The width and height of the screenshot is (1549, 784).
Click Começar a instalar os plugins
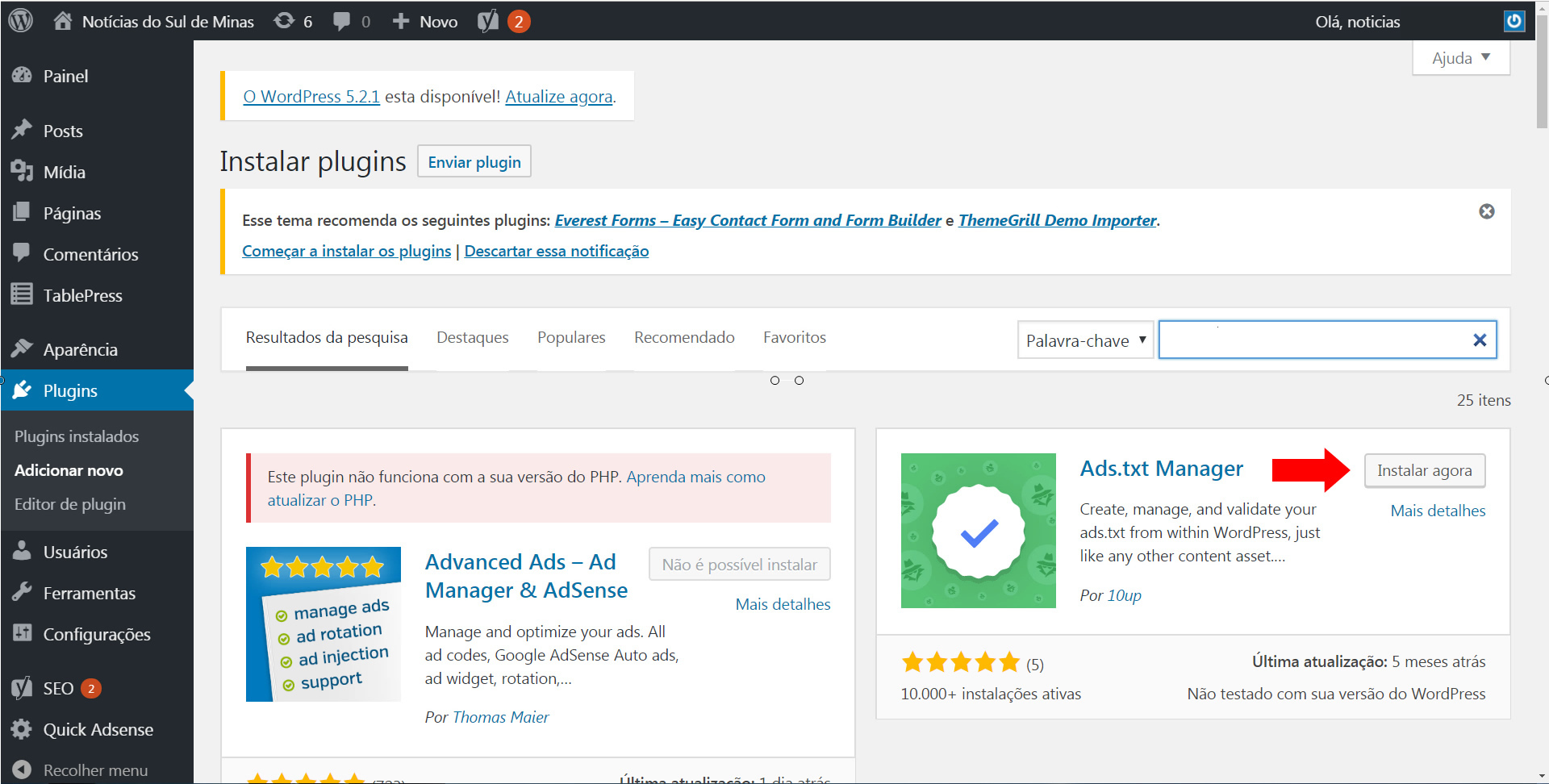tap(347, 251)
